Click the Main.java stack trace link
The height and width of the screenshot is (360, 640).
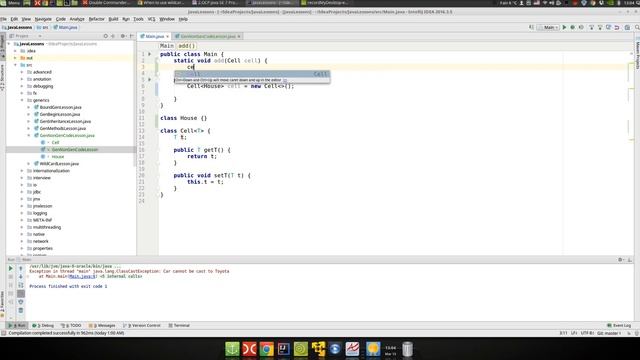point(82,276)
